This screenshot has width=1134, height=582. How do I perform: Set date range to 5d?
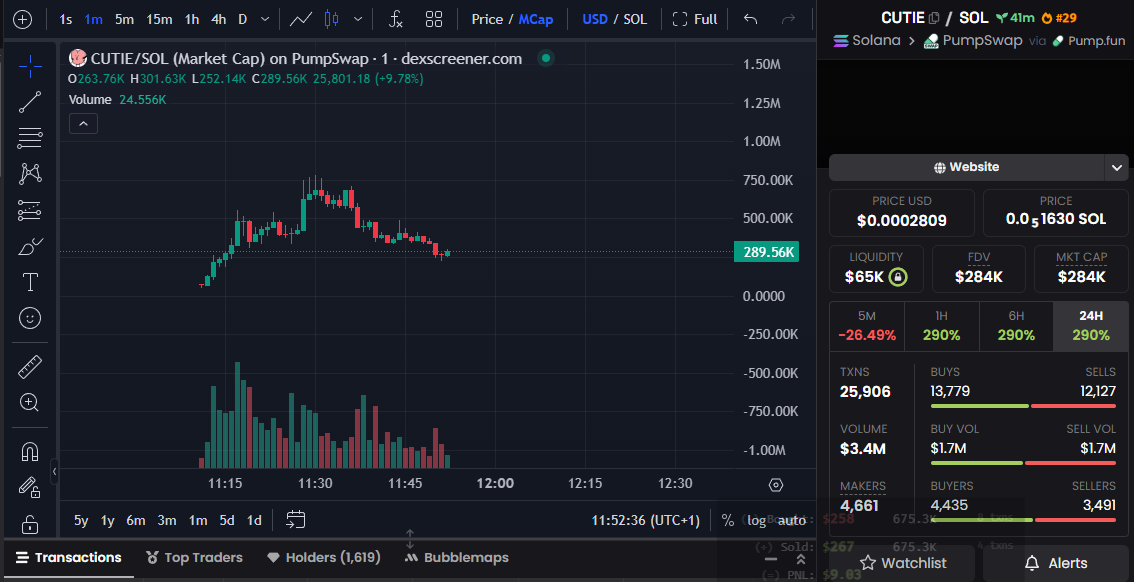pyautogui.click(x=227, y=520)
